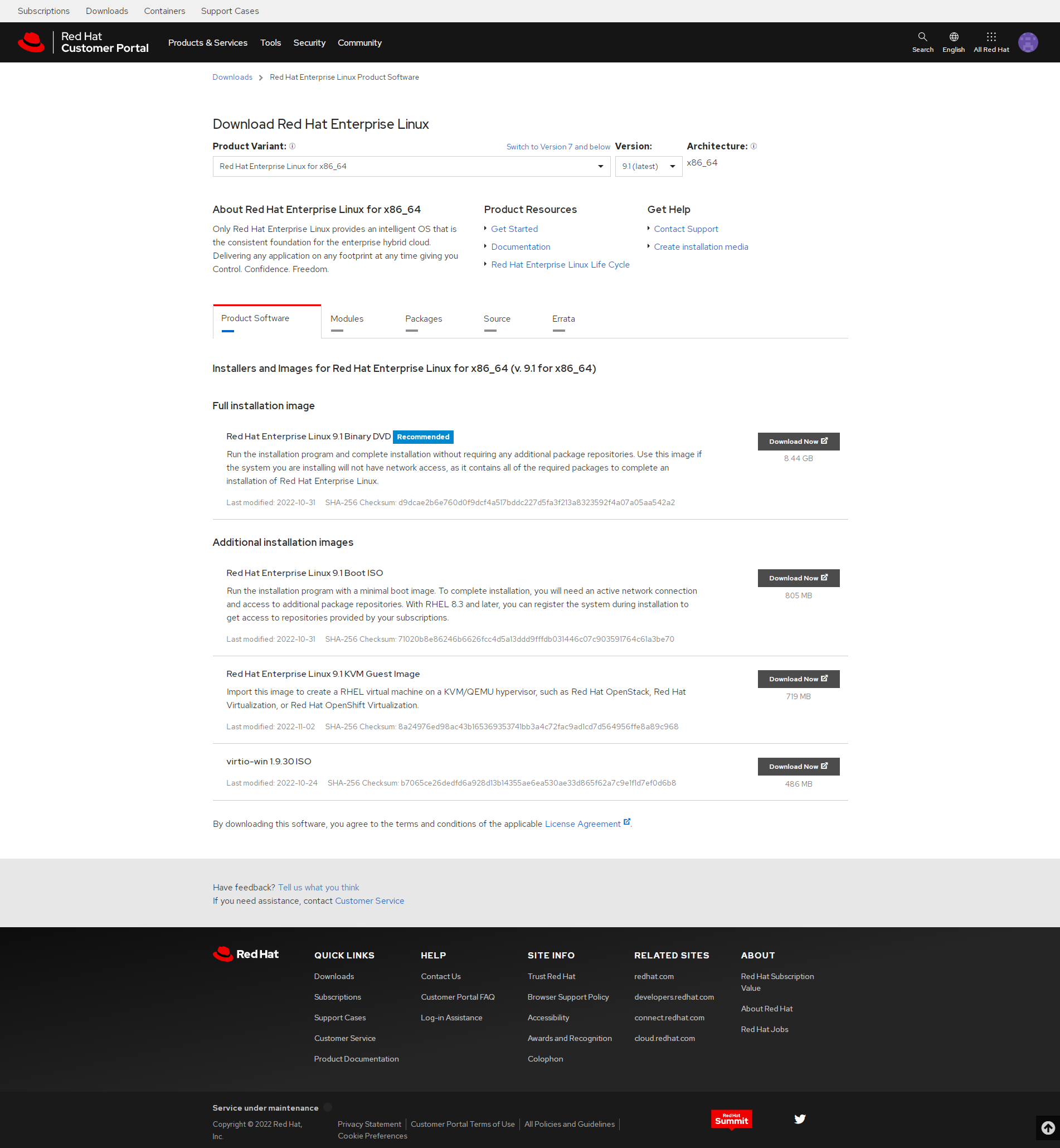Open Privacy Statement footer link

[x=369, y=1125]
